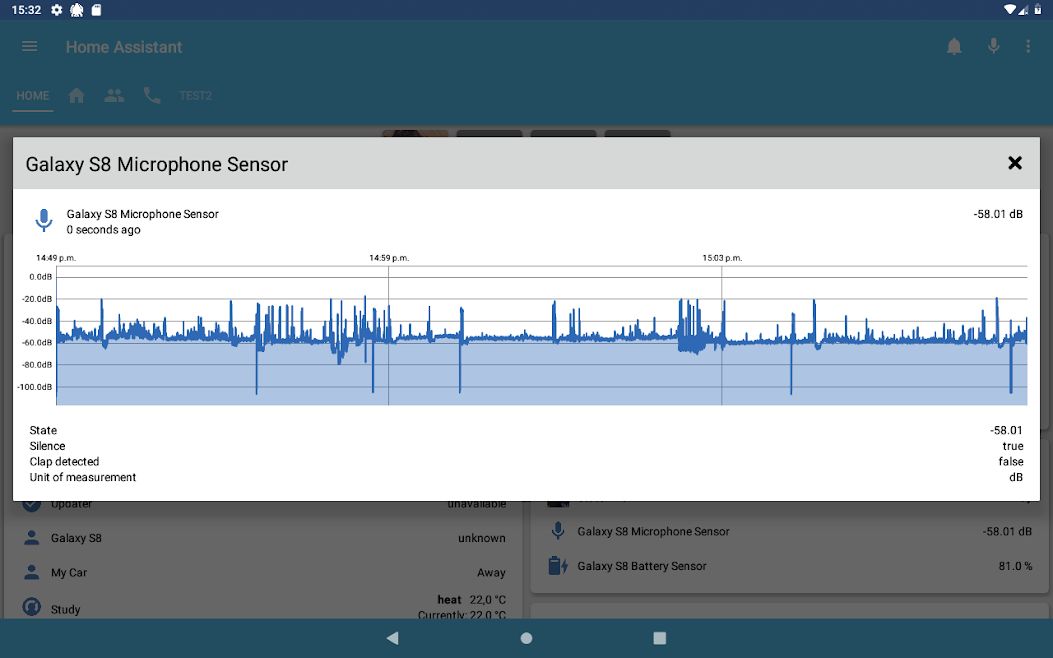1053x658 pixels.
Task: Open the phone icon tab
Action: click(x=152, y=95)
